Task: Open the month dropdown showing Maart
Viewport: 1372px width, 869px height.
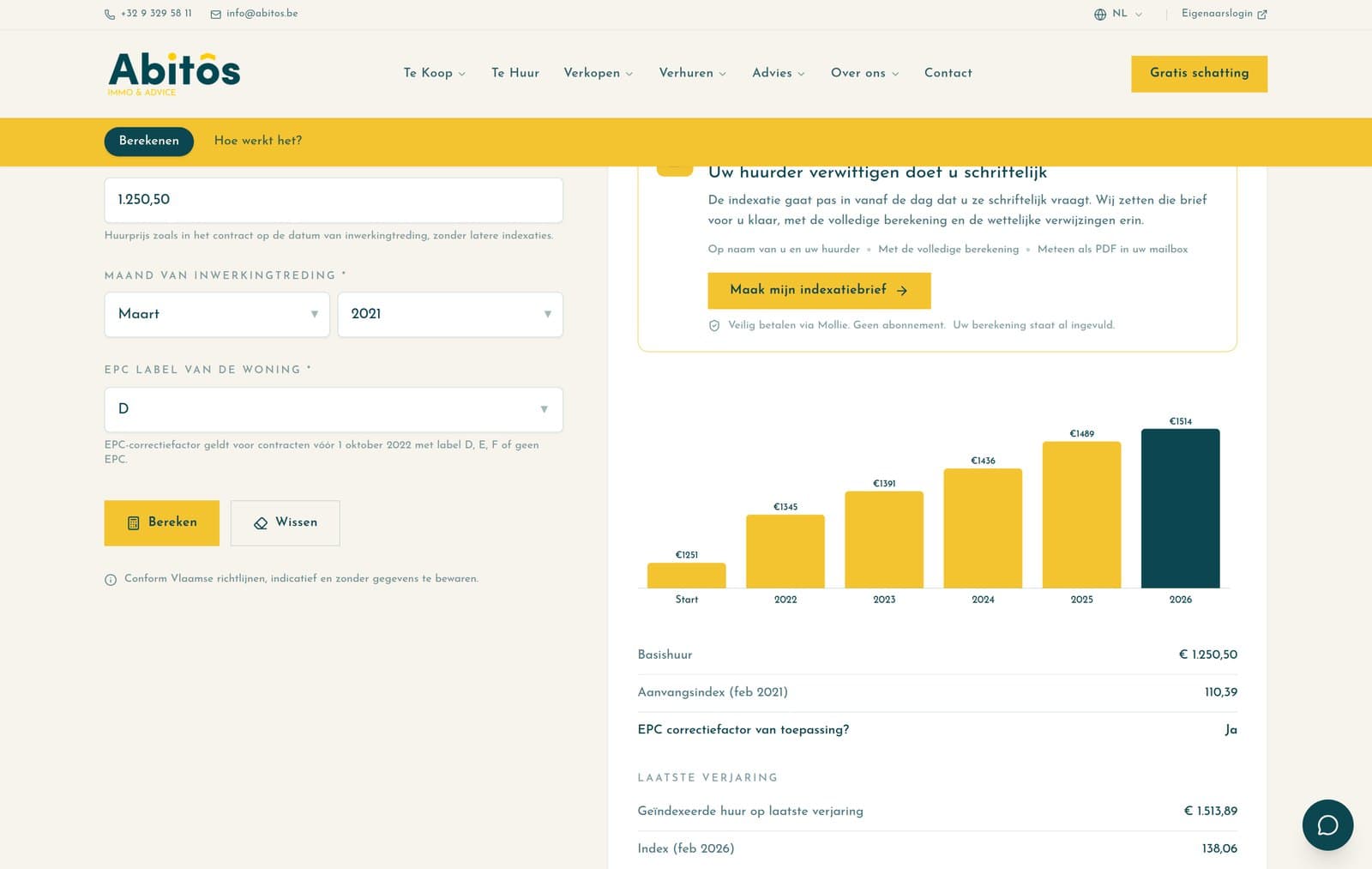Action: pyautogui.click(x=217, y=315)
